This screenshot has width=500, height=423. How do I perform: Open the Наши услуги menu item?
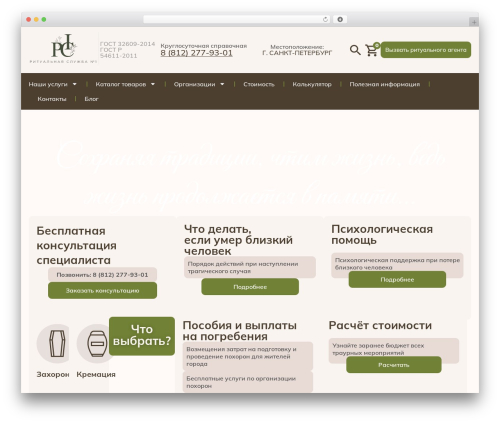click(x=48, y=84)
